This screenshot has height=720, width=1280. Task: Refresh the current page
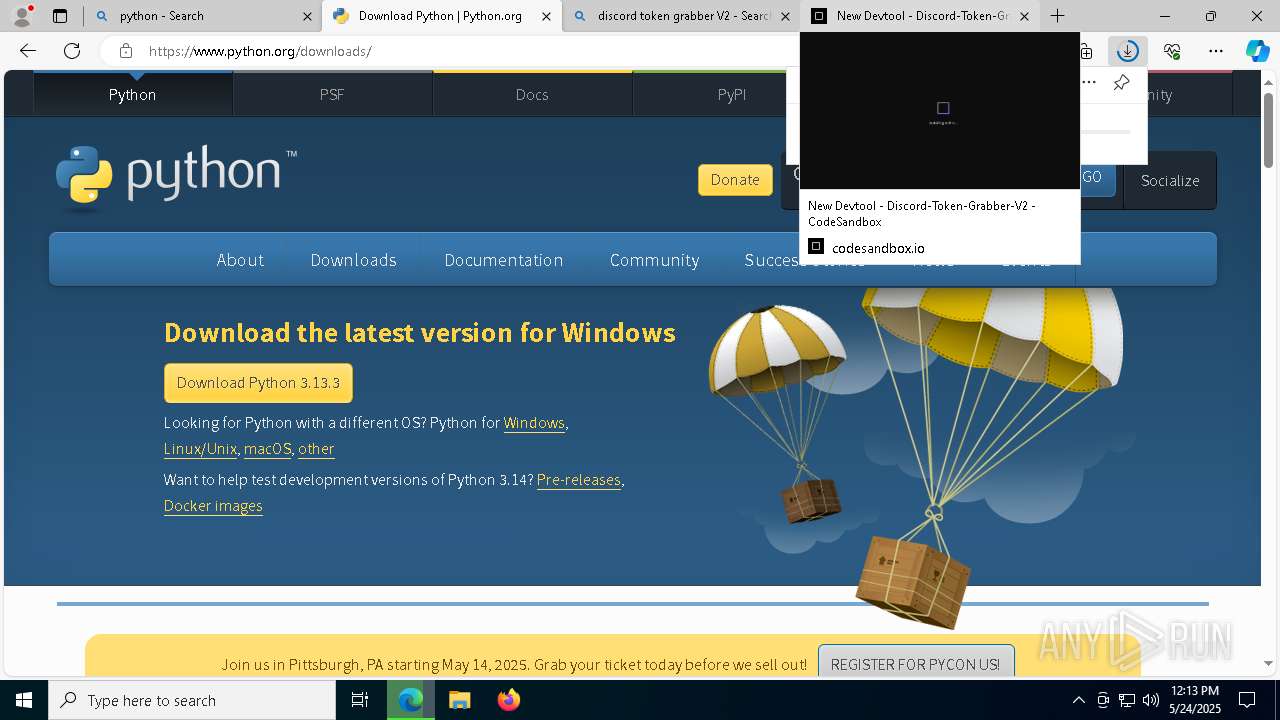point(72,51)
